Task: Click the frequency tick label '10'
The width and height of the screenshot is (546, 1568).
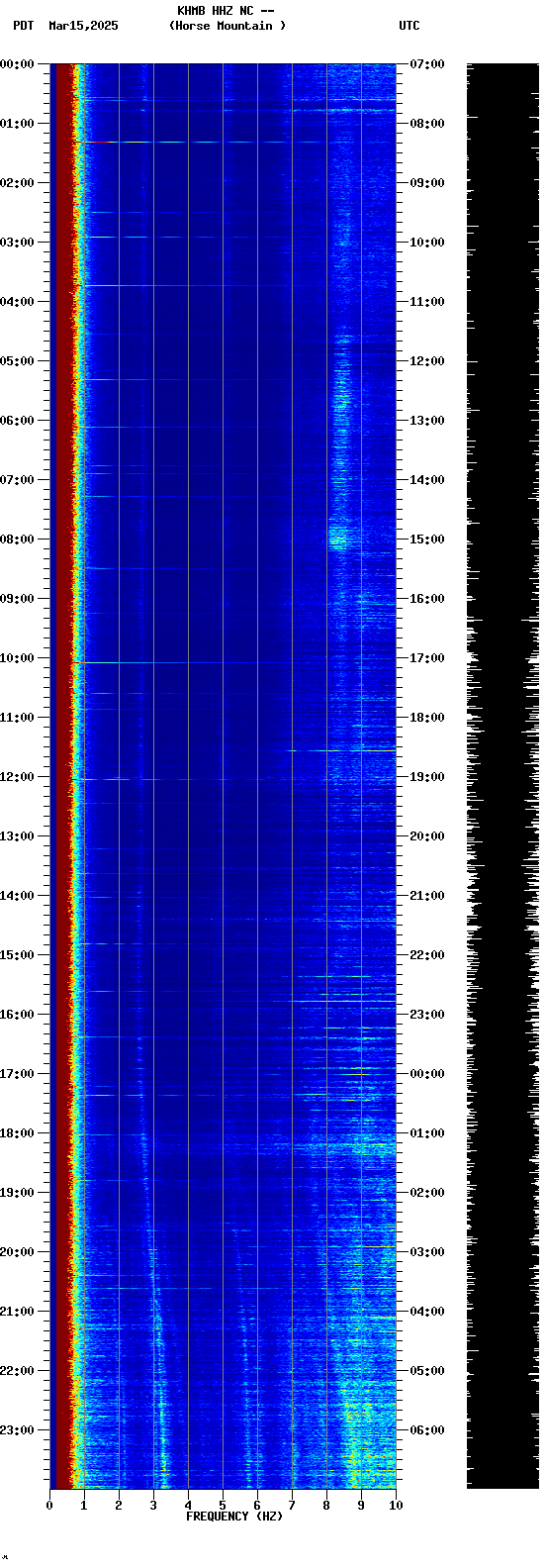Action: pyautogui.click(x=396, y=1506)
